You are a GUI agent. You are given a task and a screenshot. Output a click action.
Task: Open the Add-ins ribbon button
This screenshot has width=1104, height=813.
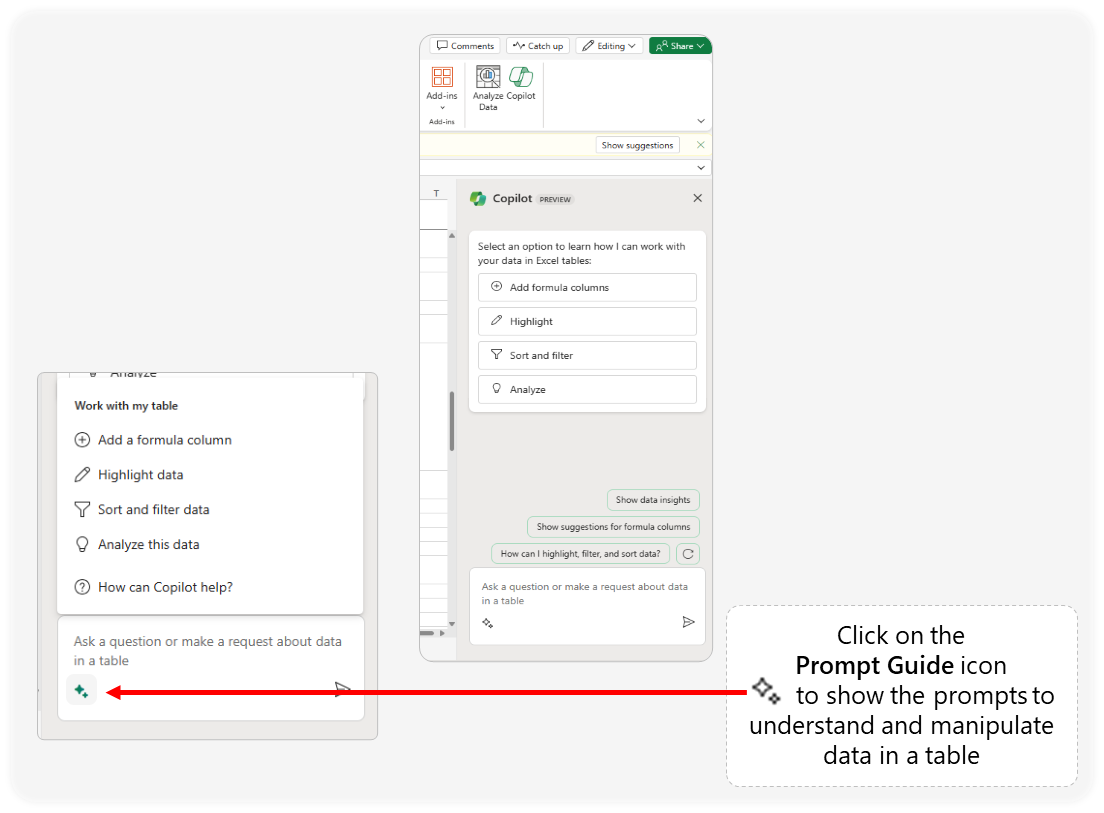442,87
